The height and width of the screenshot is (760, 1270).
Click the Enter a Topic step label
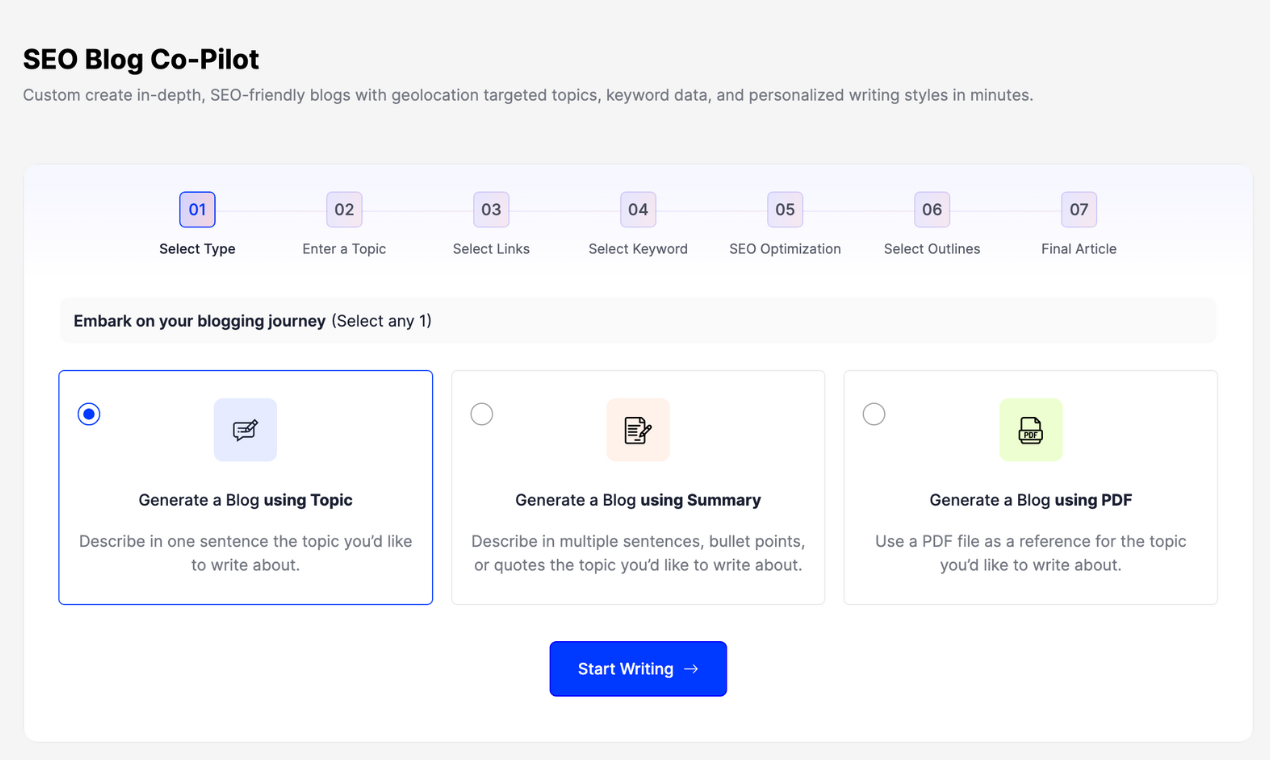click(344, 249)
